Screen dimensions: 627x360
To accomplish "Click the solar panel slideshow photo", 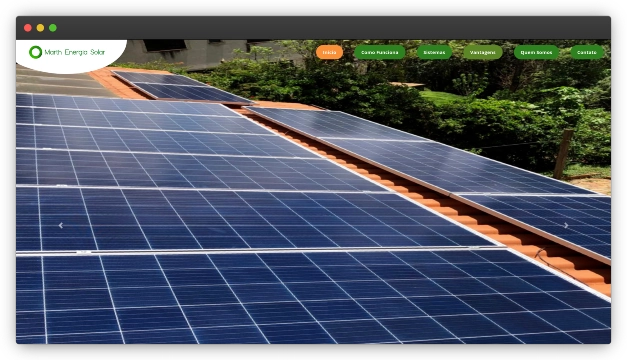I will [x=314, y=200].
